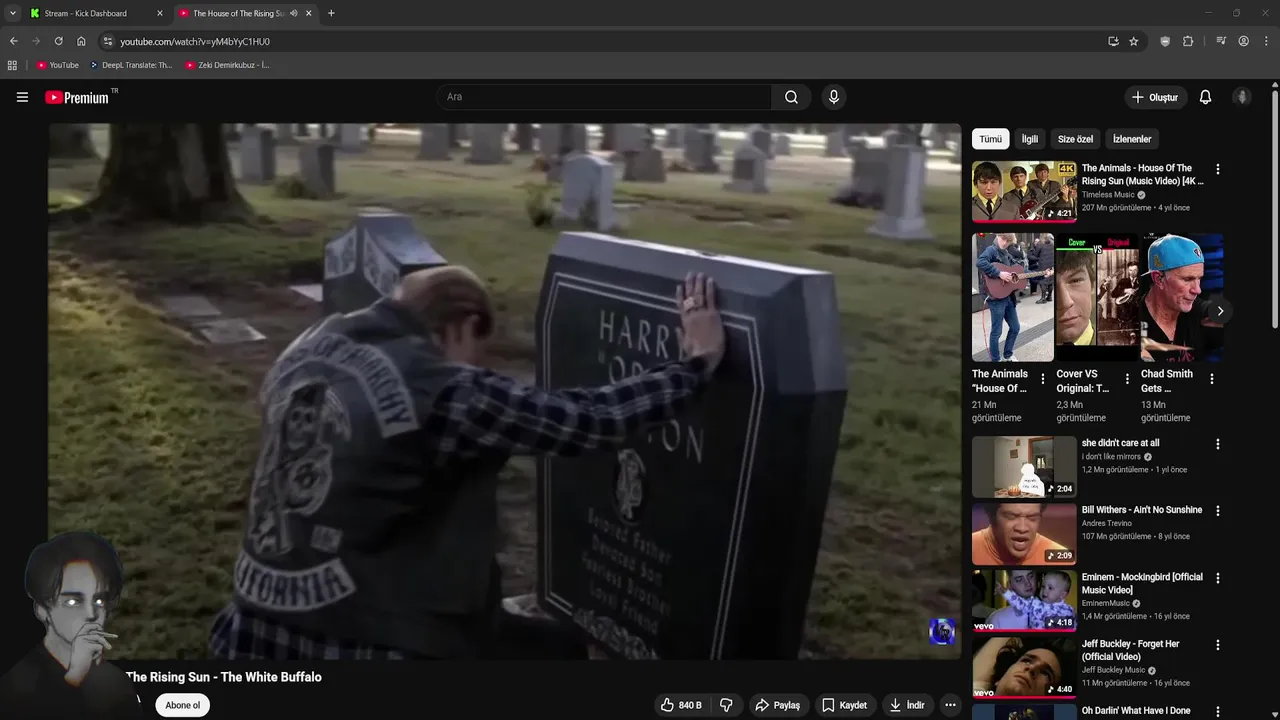Open options for Bill Withers video
1280x720 pixels.
[x=1217, y=511]
